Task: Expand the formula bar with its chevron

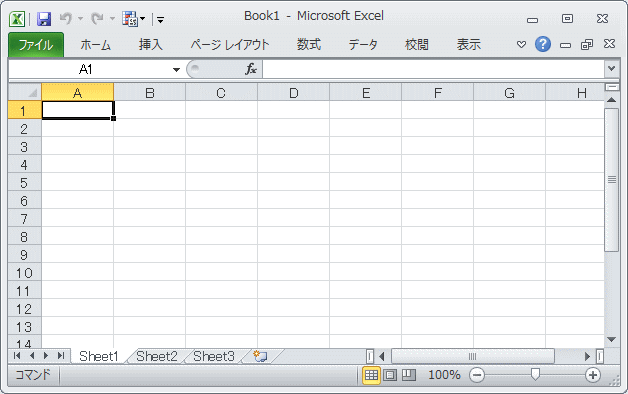Action: pos(612,68)
